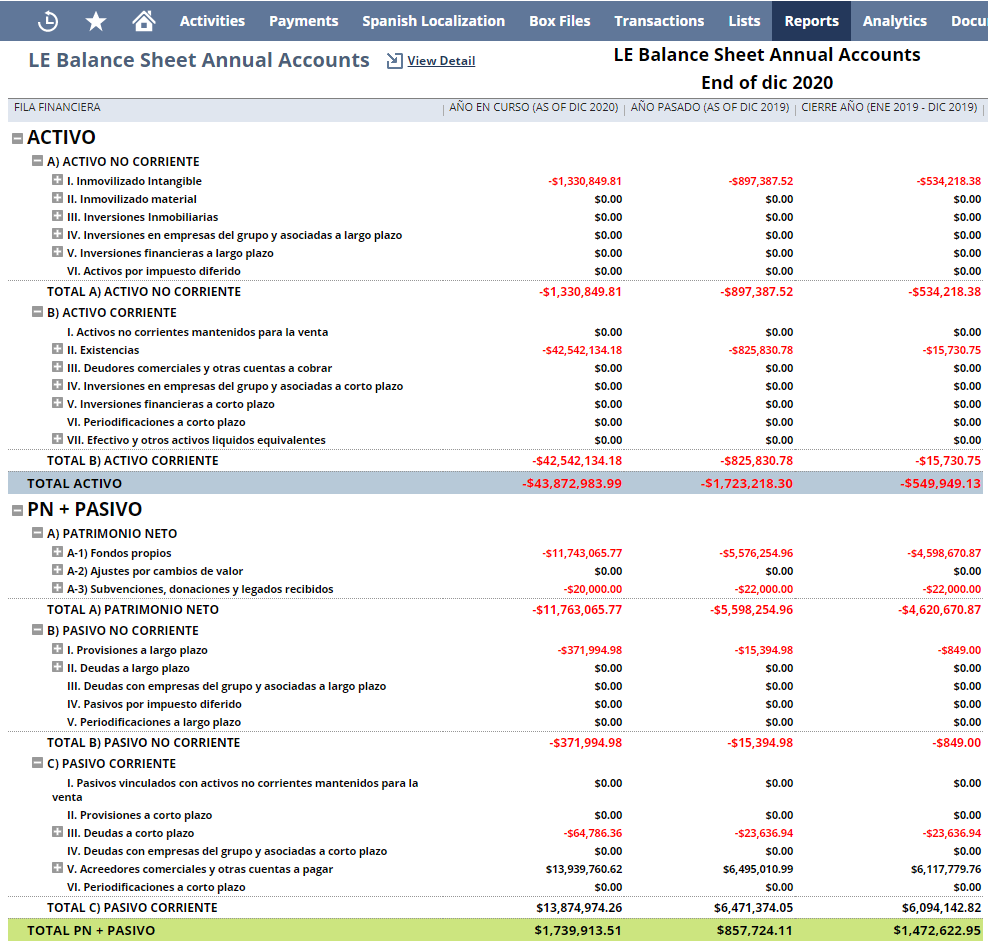Open the Activities menu
988x945 pixels.
tap(212, 21)
